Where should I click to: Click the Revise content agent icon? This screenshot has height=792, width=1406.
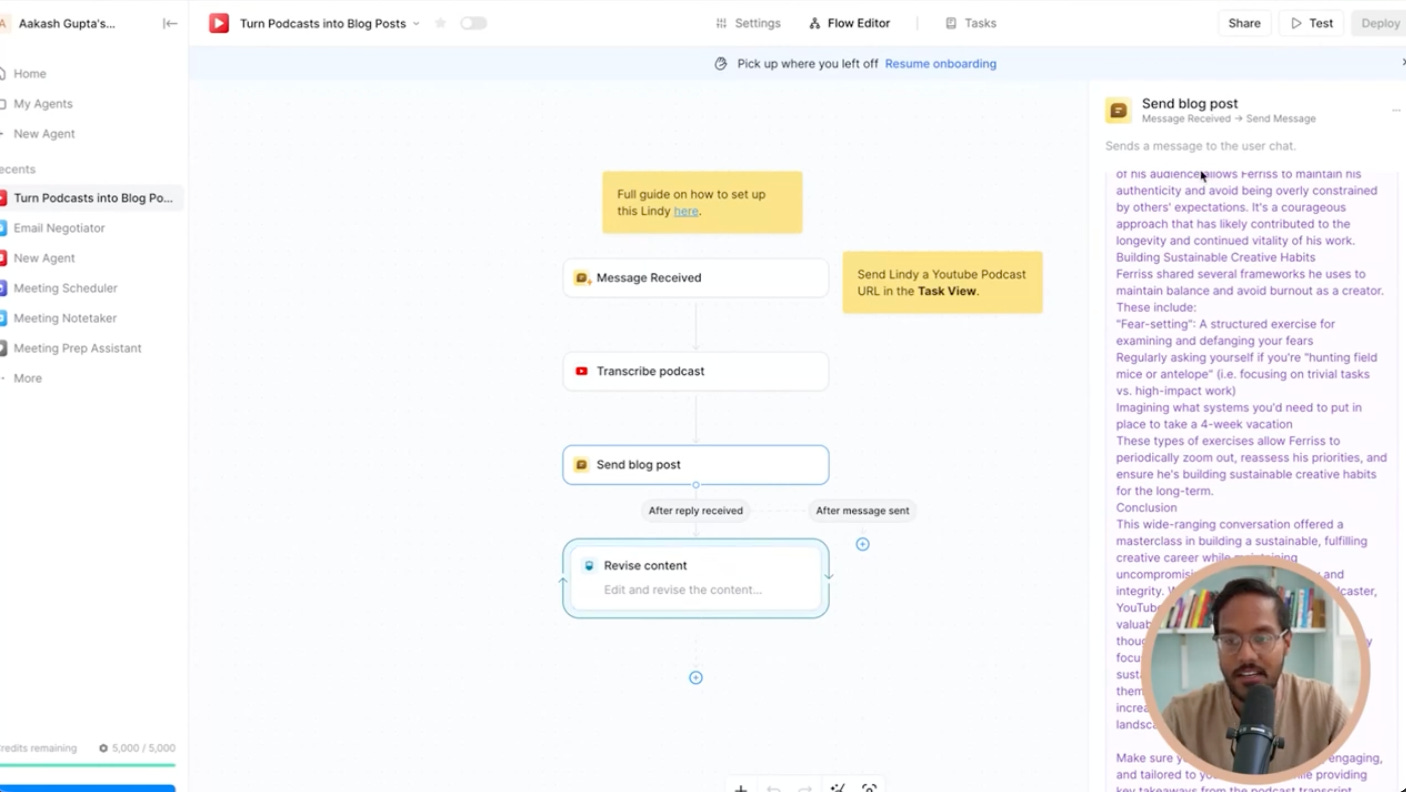click(589, 565)
